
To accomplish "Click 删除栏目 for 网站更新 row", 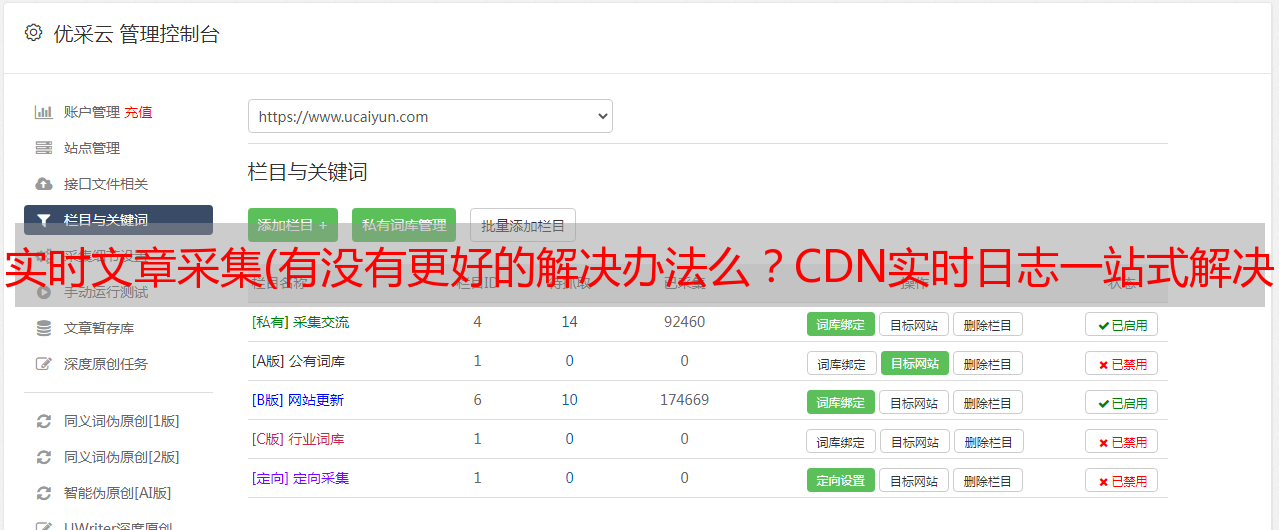I will pyautogui.click(x=988, y=402).
